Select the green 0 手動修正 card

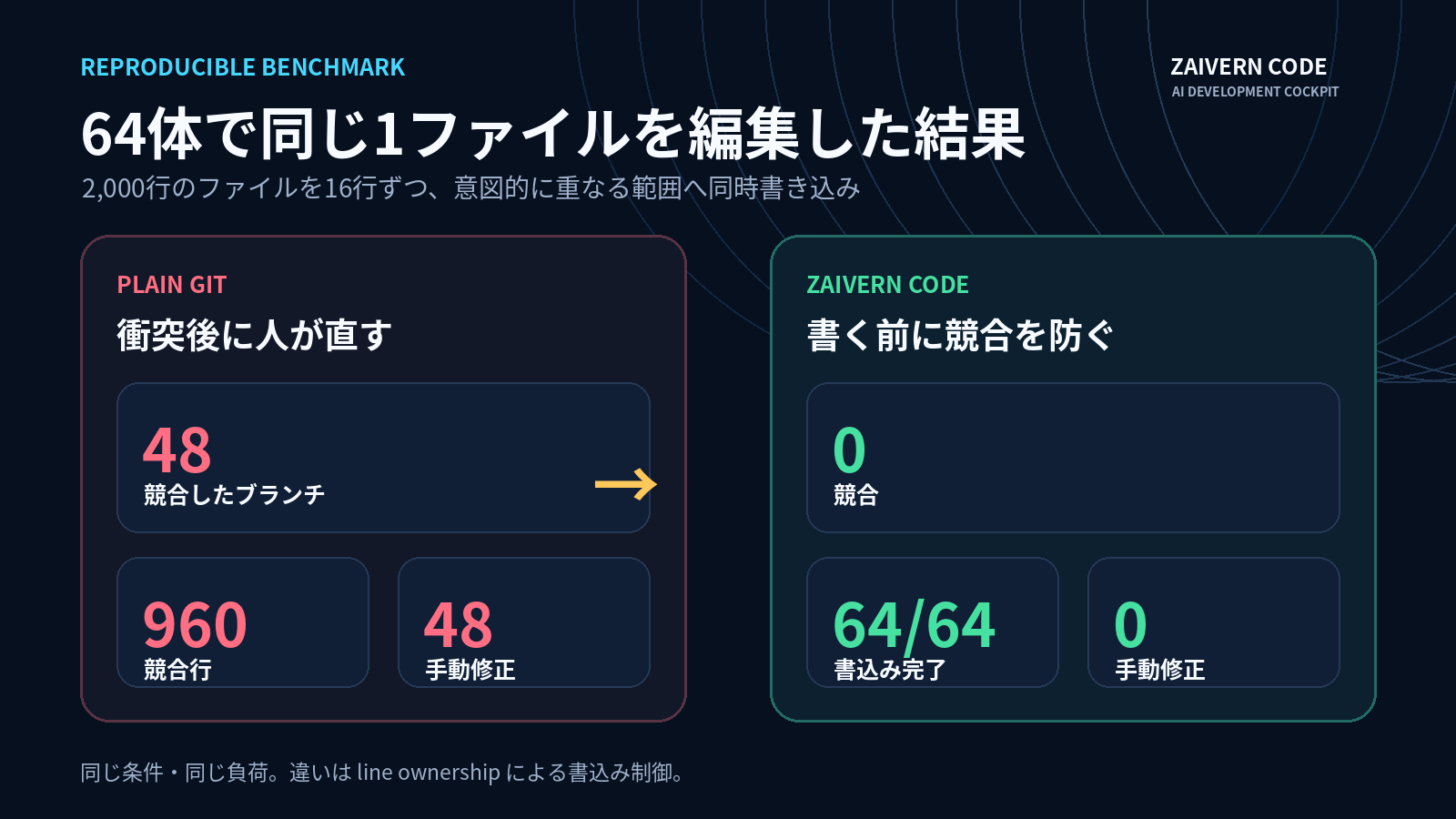click(1214, 622)
